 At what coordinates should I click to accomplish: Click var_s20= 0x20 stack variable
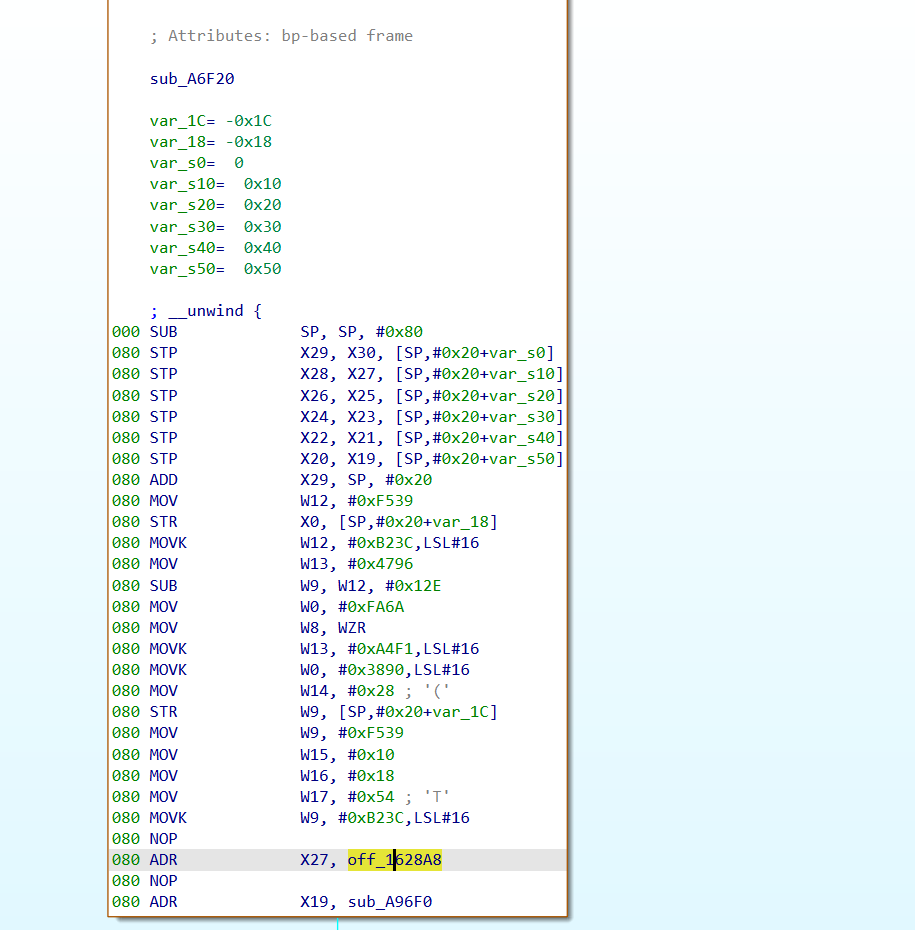[x=215, y=205]
